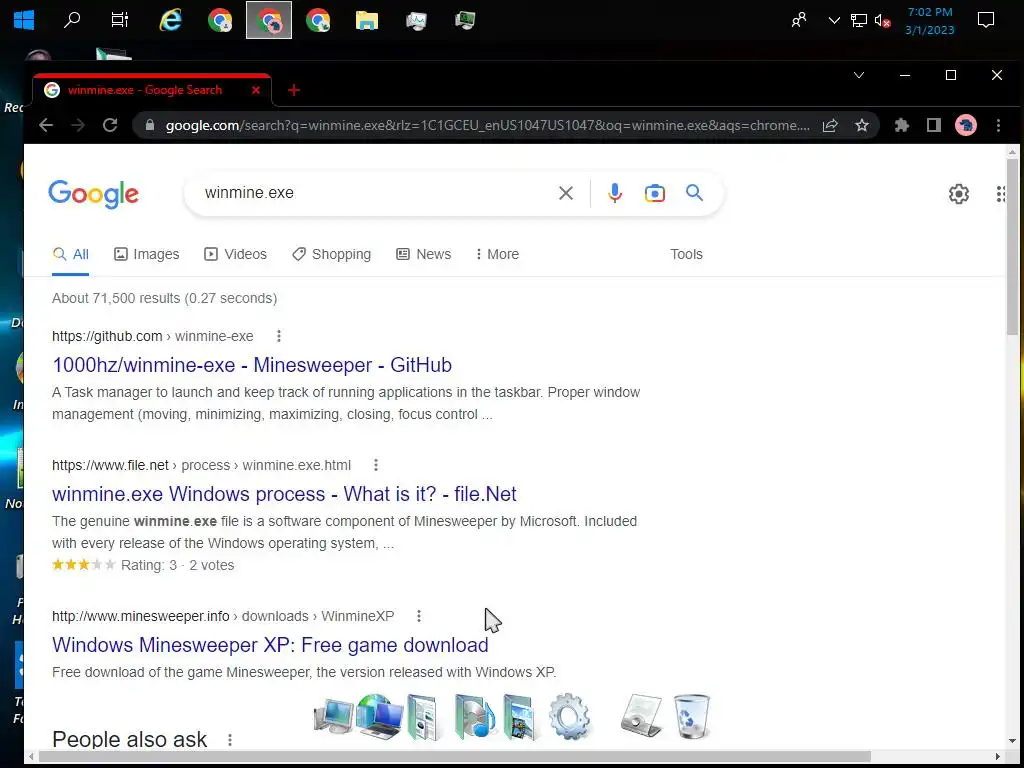Focus the Google search input field

(x=376, y=193)
